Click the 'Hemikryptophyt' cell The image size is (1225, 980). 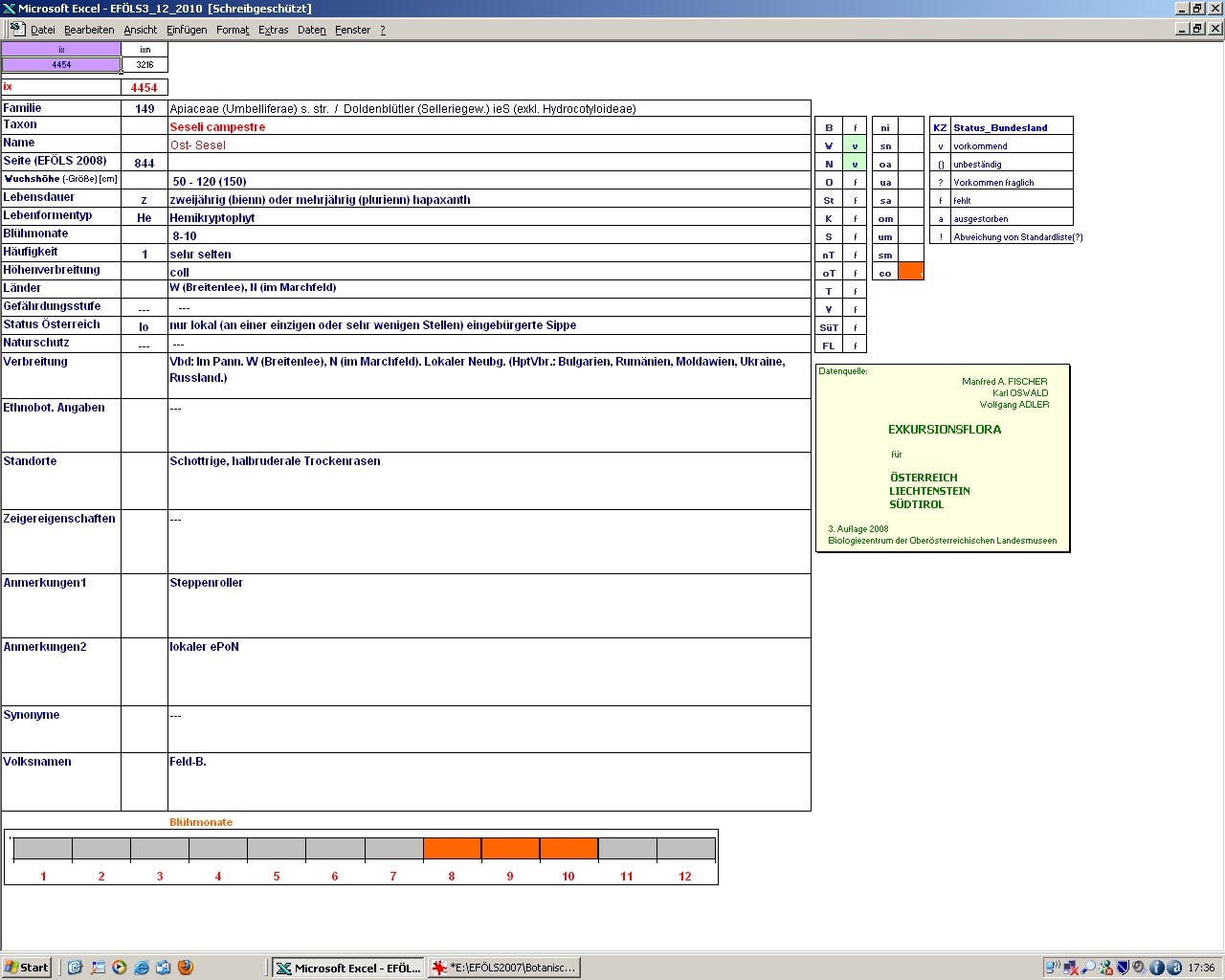point(489,217)
